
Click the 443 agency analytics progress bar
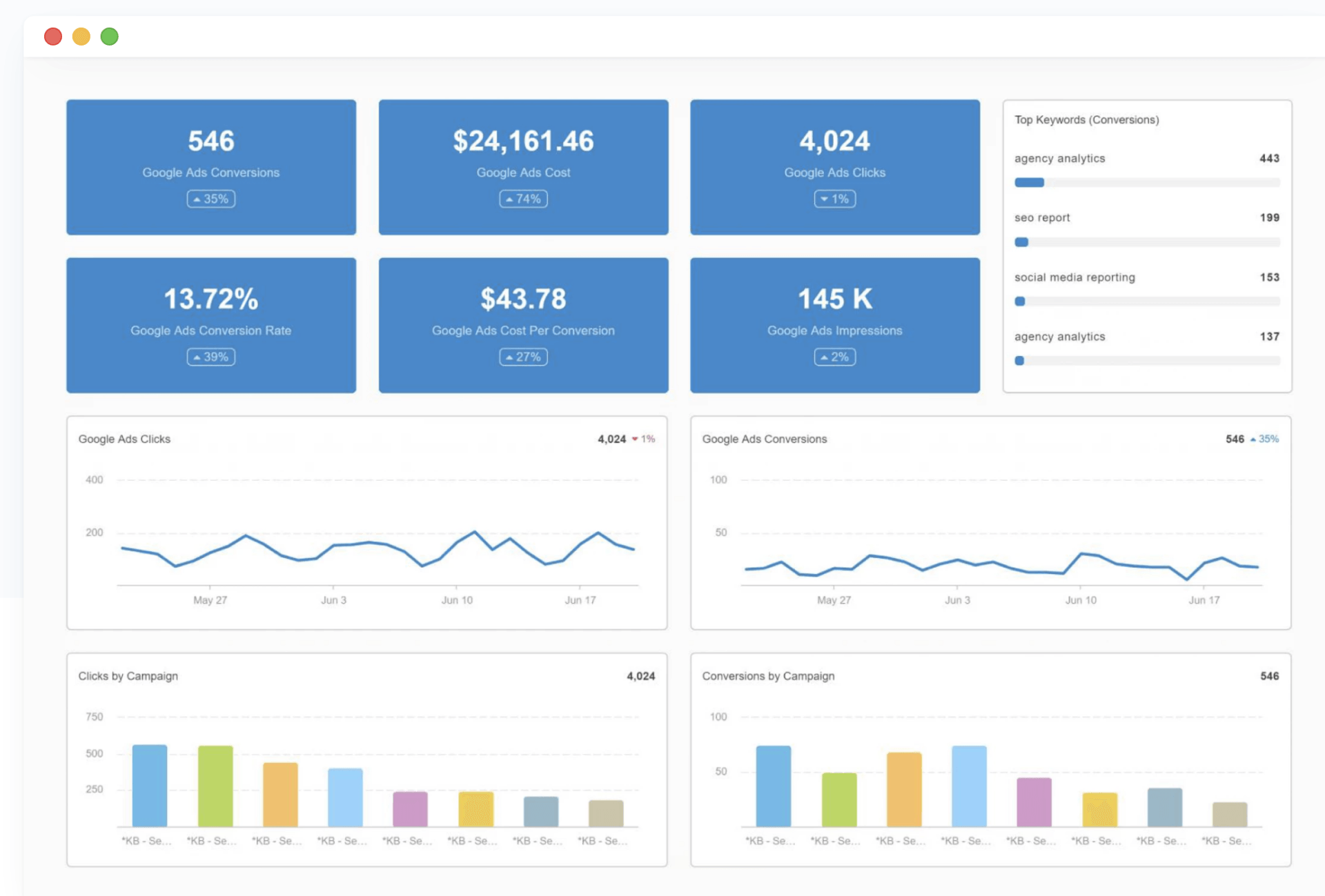click(x=1146, y=183)
